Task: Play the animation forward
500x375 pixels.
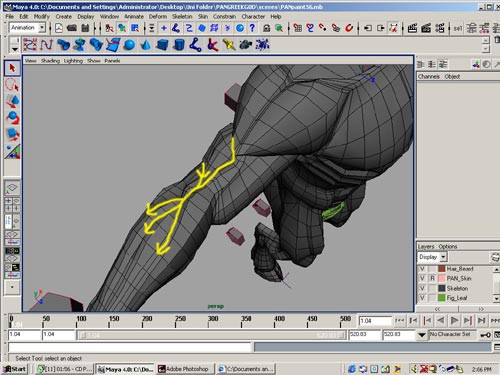Action: tap(454, 320)
